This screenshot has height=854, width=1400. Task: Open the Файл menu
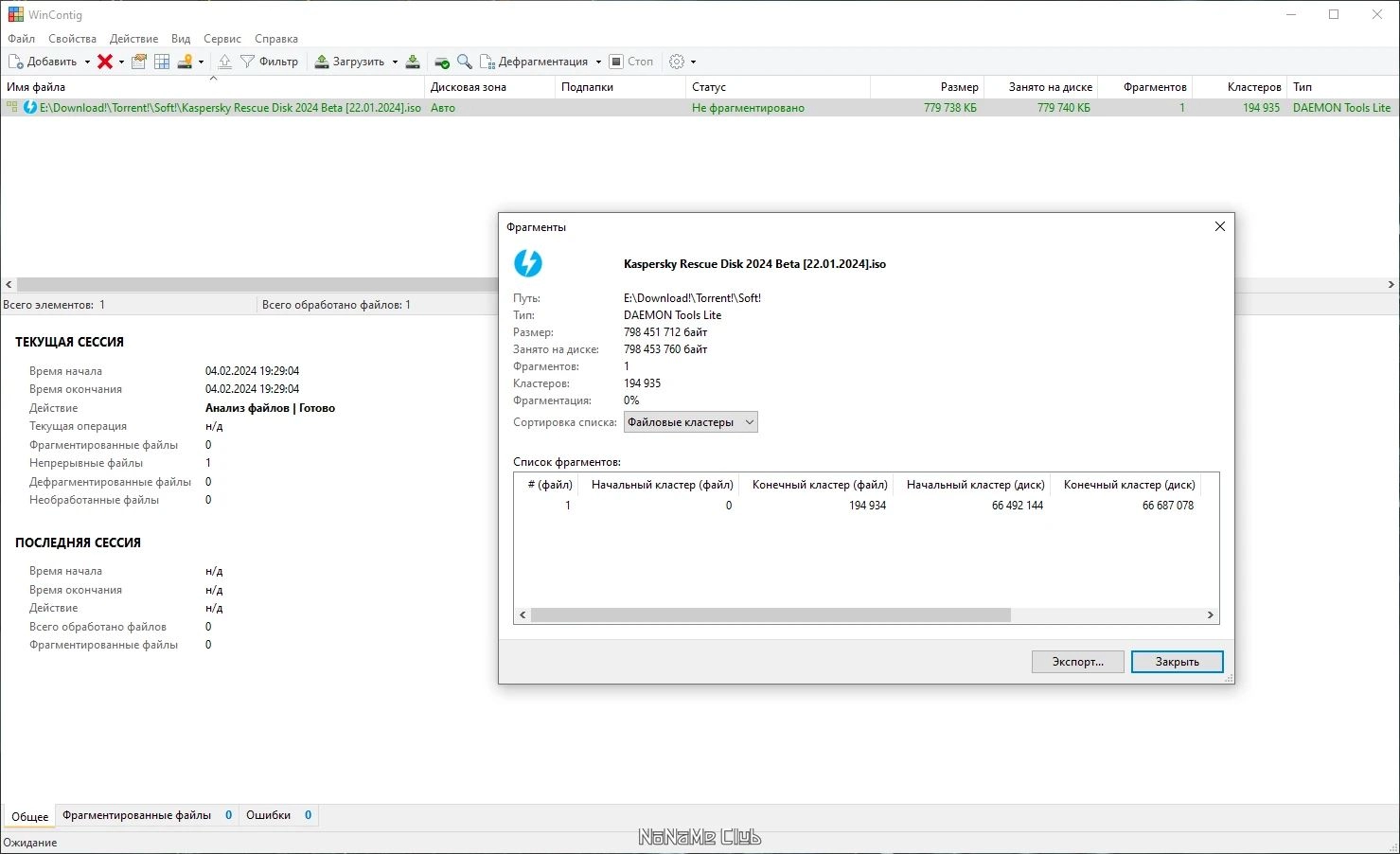(x=21, y=39)
